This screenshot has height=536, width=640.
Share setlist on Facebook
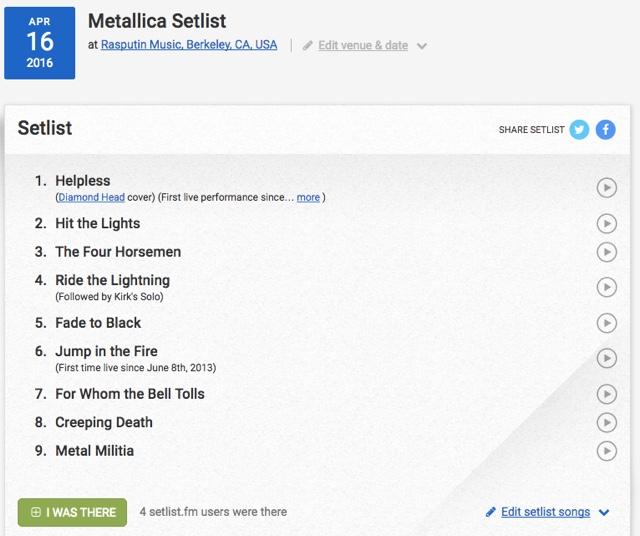point(605,130)
